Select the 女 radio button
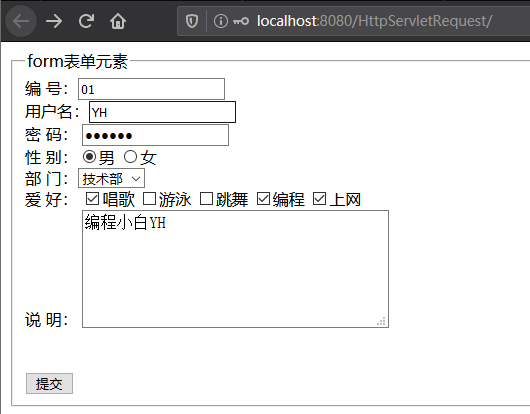 pos(130,157)
